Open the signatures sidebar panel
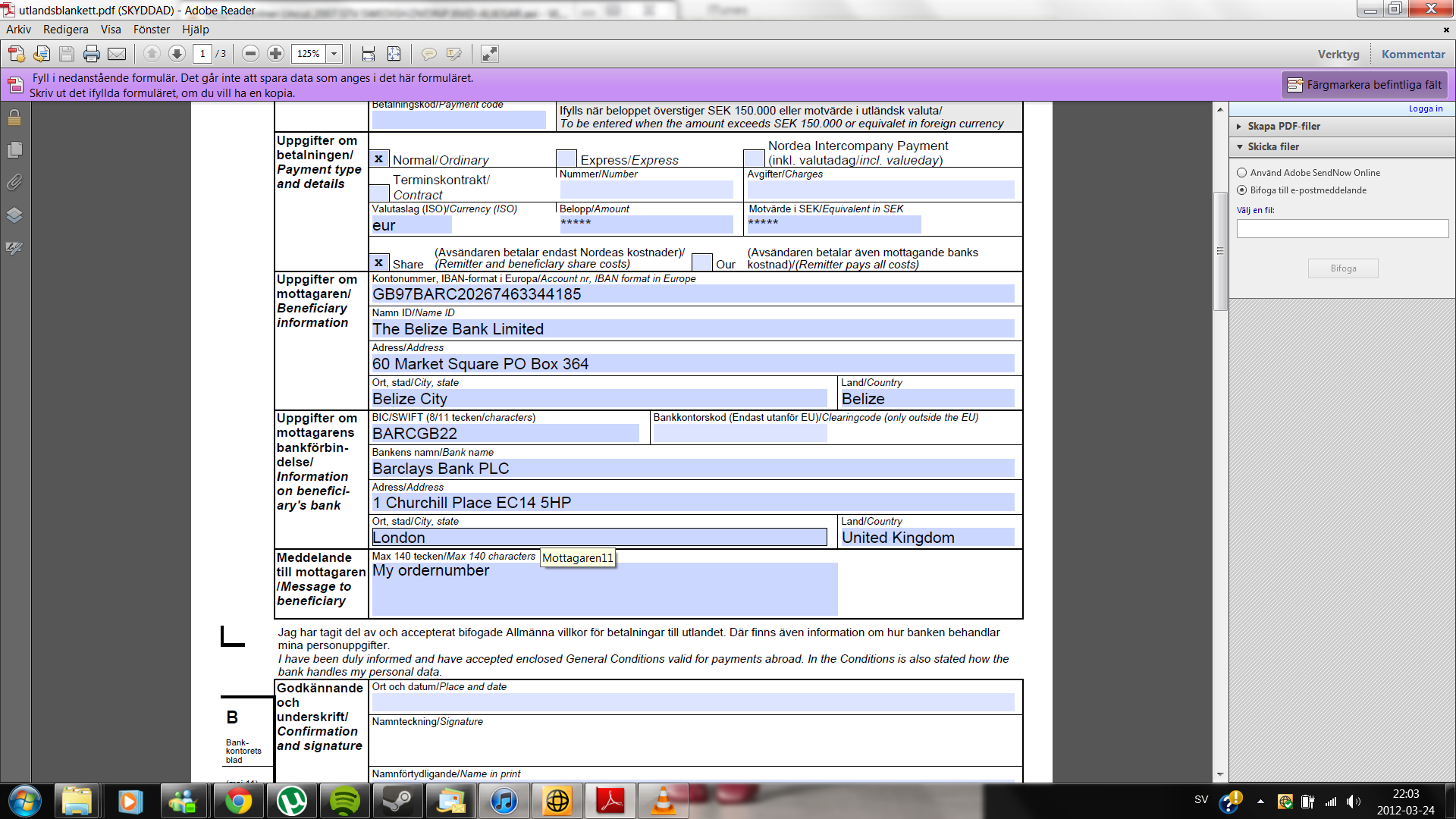The image size is (1456, 819). coord(14,248)
